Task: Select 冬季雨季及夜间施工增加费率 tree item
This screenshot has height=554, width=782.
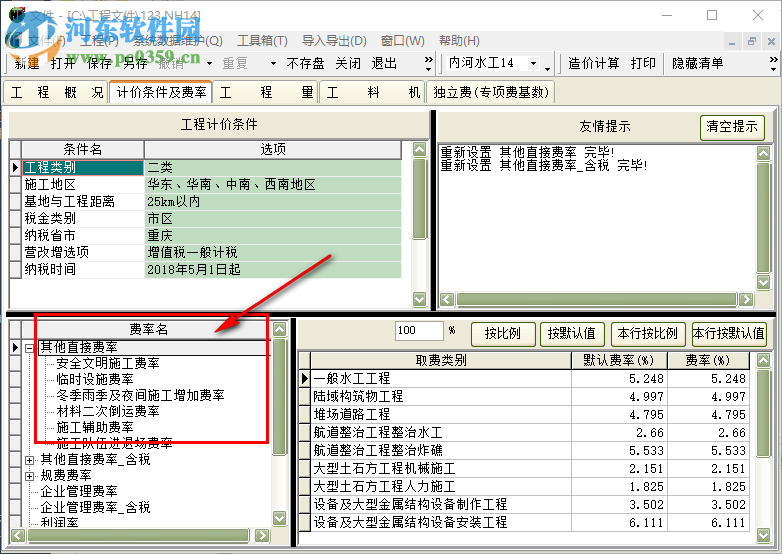Action: [x=140, y=395]
